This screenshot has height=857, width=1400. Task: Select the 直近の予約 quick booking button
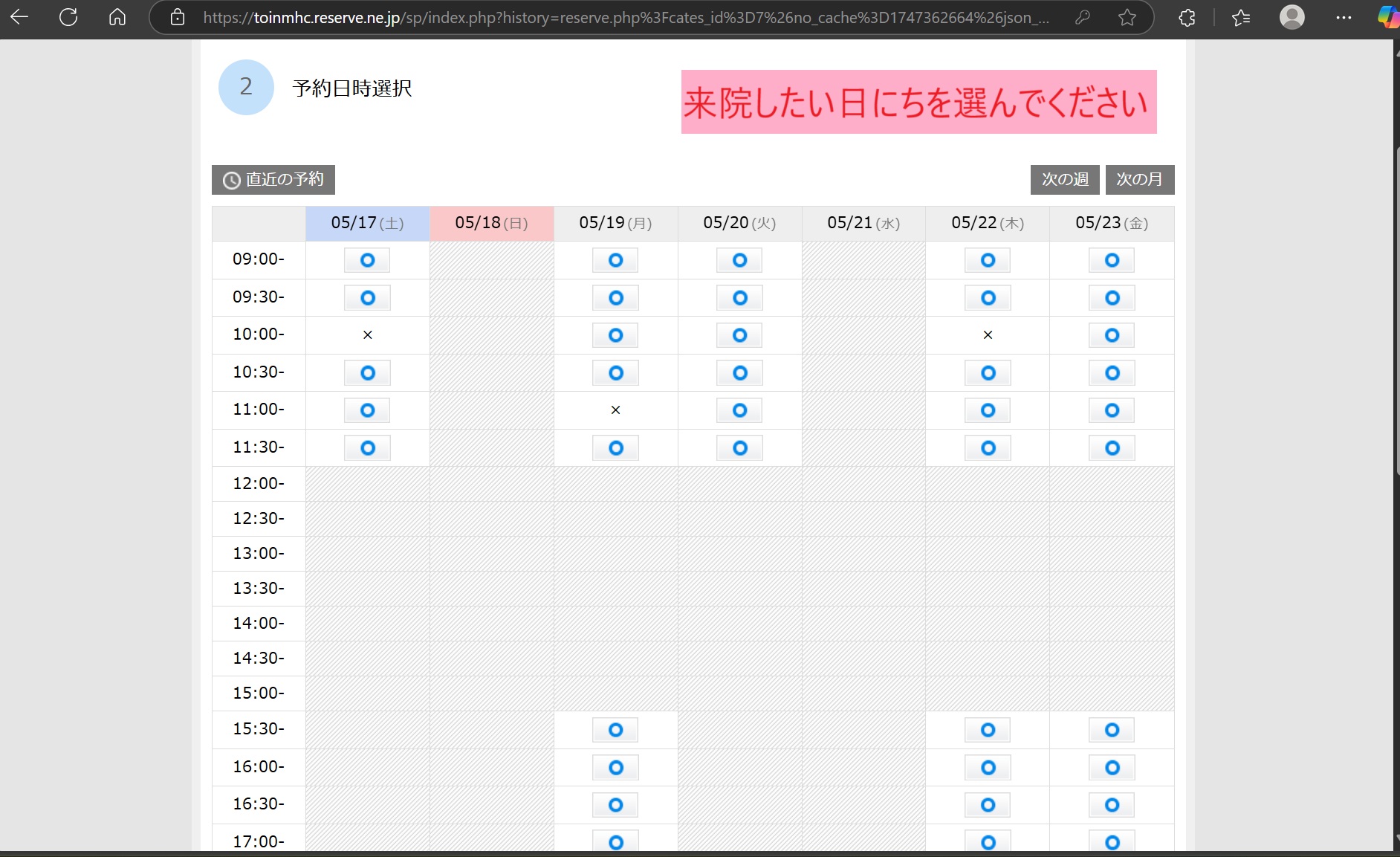[273, 179]
